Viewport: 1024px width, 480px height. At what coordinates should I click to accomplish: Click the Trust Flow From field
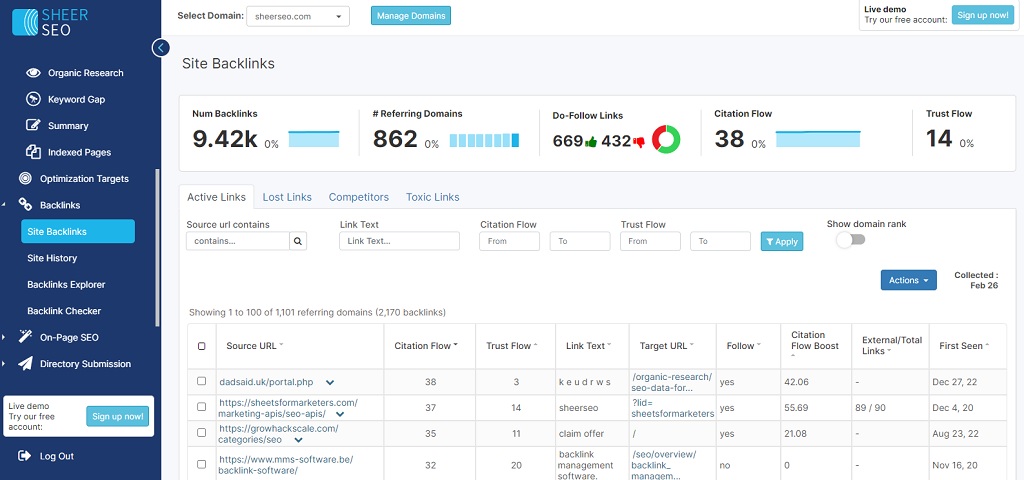click(x=650, y=241)
